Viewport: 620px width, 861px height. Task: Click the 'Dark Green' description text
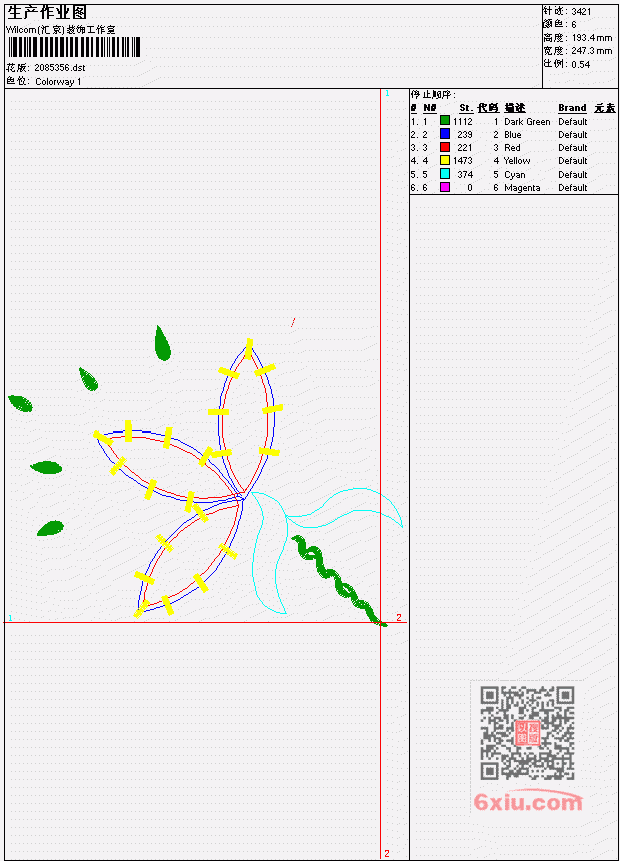coord(527,121)
